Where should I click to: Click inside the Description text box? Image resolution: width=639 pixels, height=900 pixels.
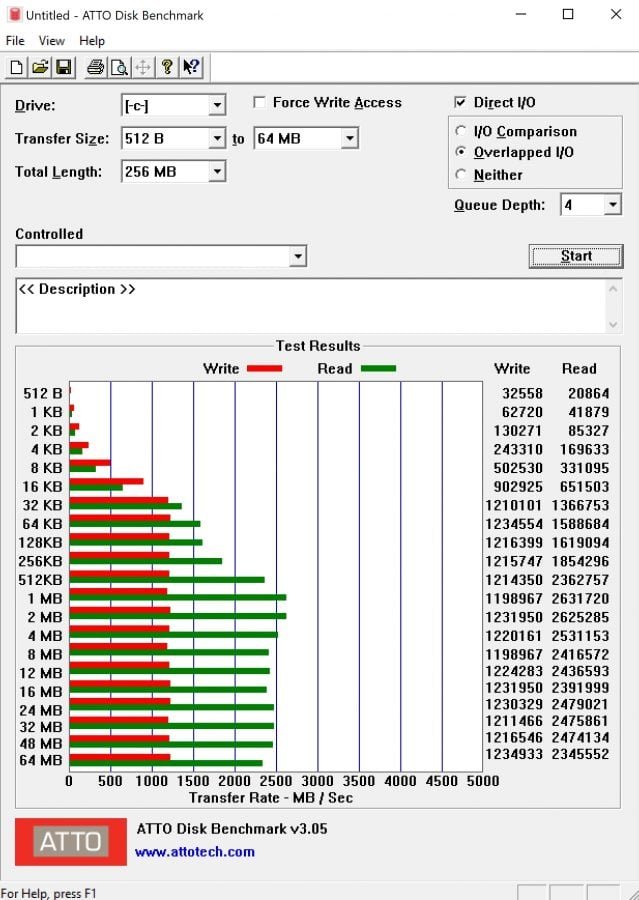click(310, 306)
